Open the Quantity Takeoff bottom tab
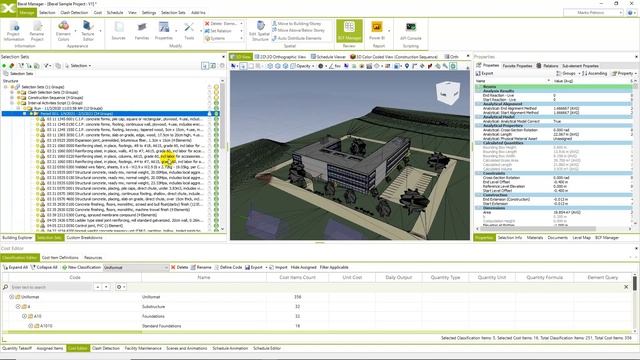 [x=17, y=348]
